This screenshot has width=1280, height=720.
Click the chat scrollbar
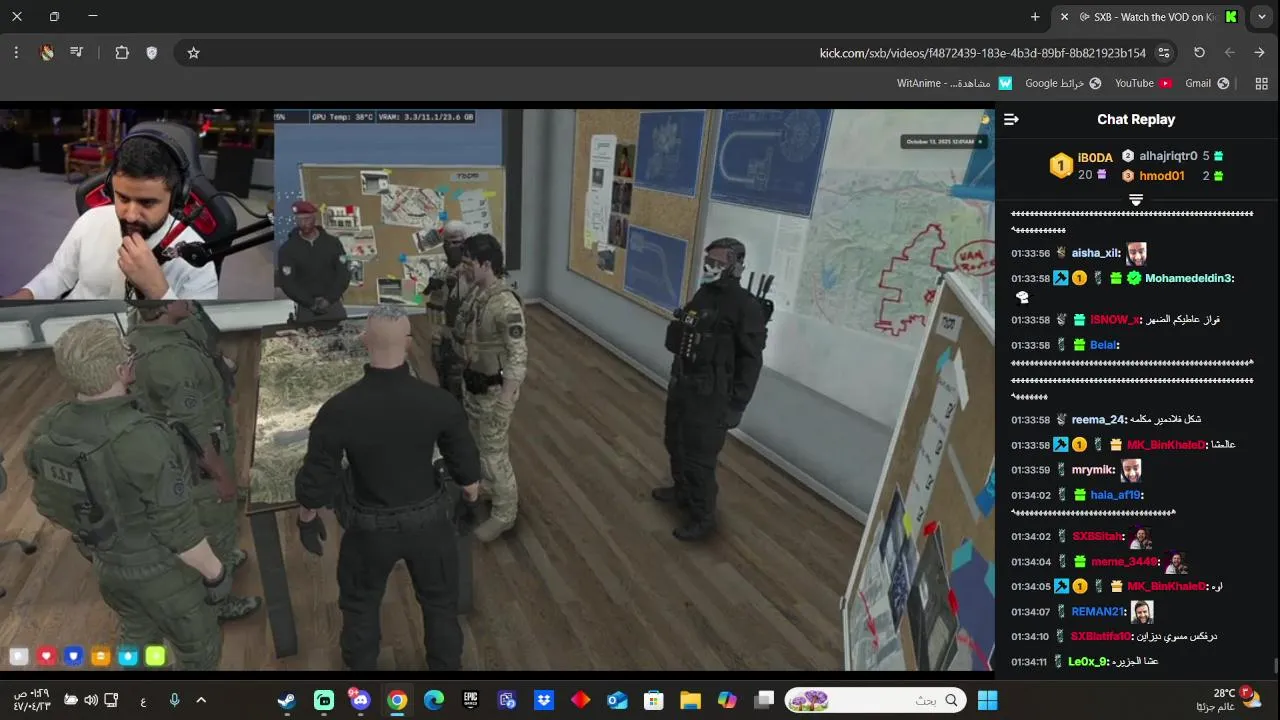(x=1275, y=664)
